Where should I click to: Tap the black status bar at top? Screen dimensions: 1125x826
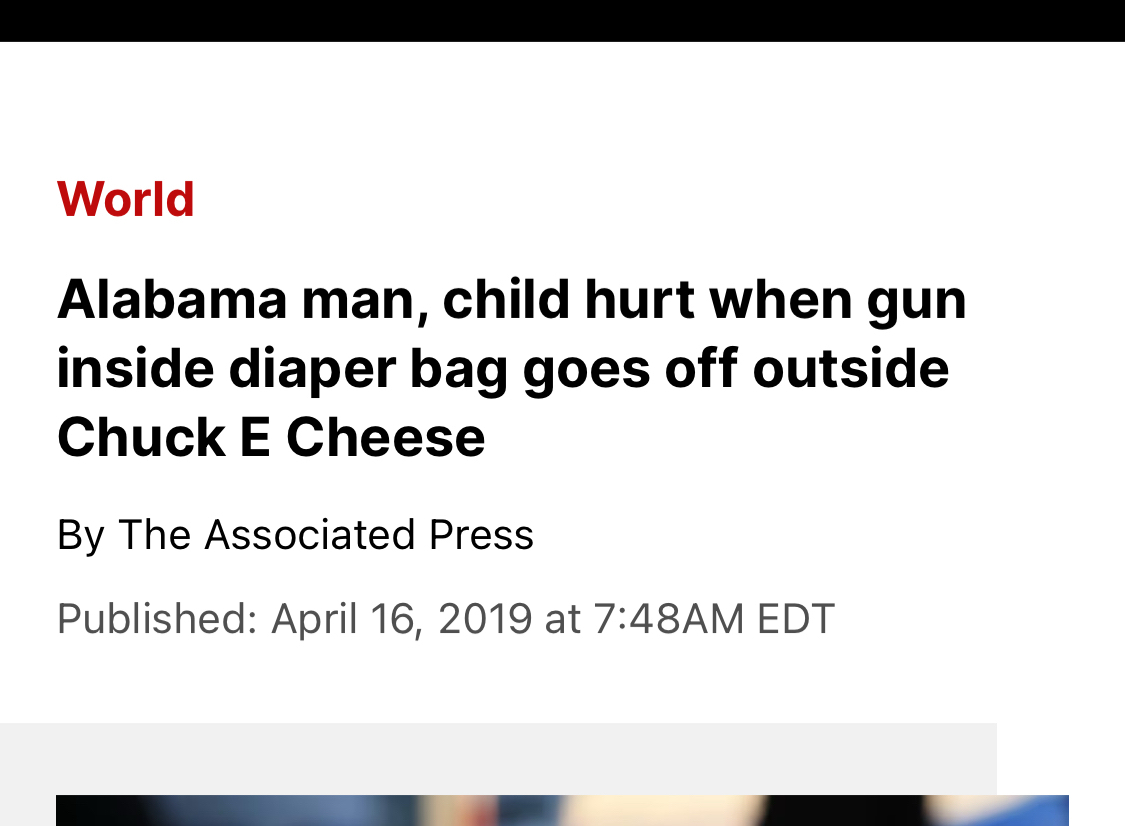562,20
